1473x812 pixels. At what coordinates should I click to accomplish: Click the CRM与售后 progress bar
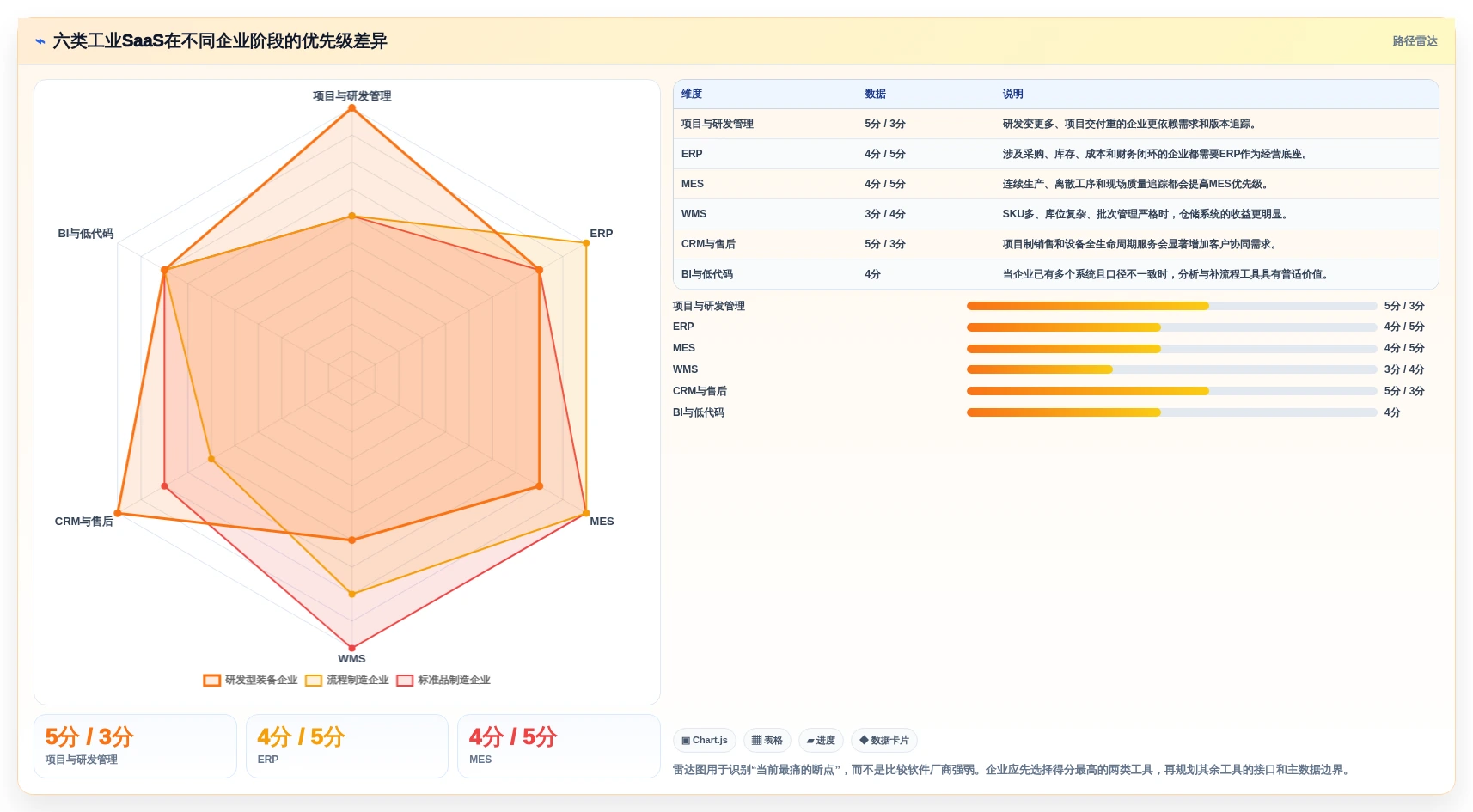click(1171, 391)
